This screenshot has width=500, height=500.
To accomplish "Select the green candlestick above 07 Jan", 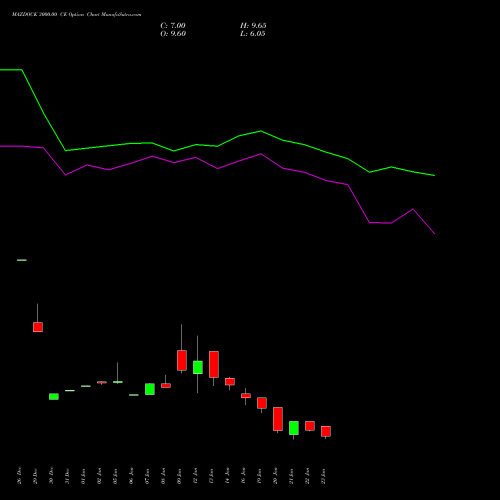I will 150,389.
